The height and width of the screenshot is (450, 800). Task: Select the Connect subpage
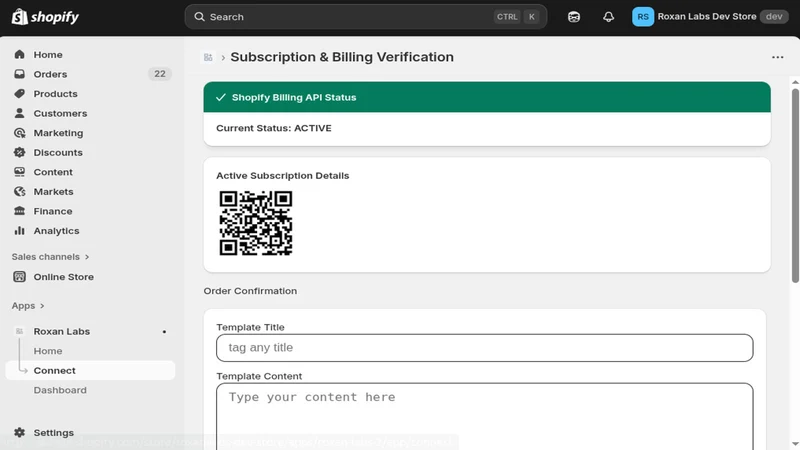pos(90,370)
